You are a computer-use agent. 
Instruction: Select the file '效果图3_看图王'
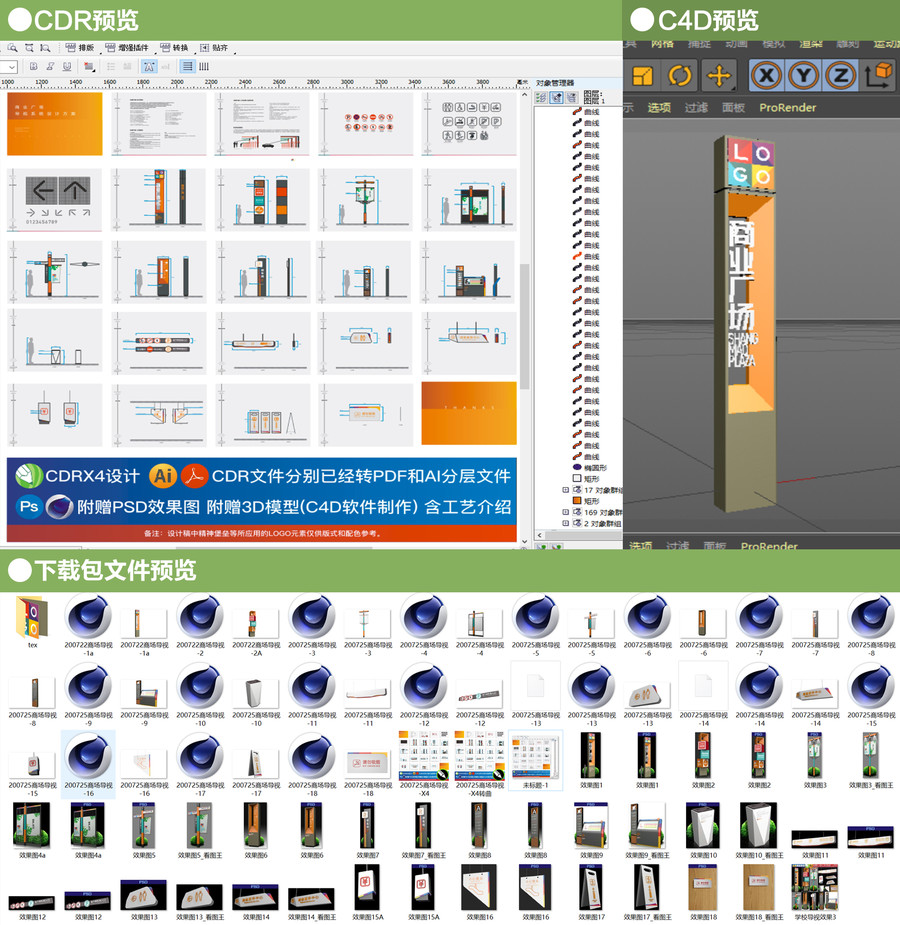[x=871, y=761]
